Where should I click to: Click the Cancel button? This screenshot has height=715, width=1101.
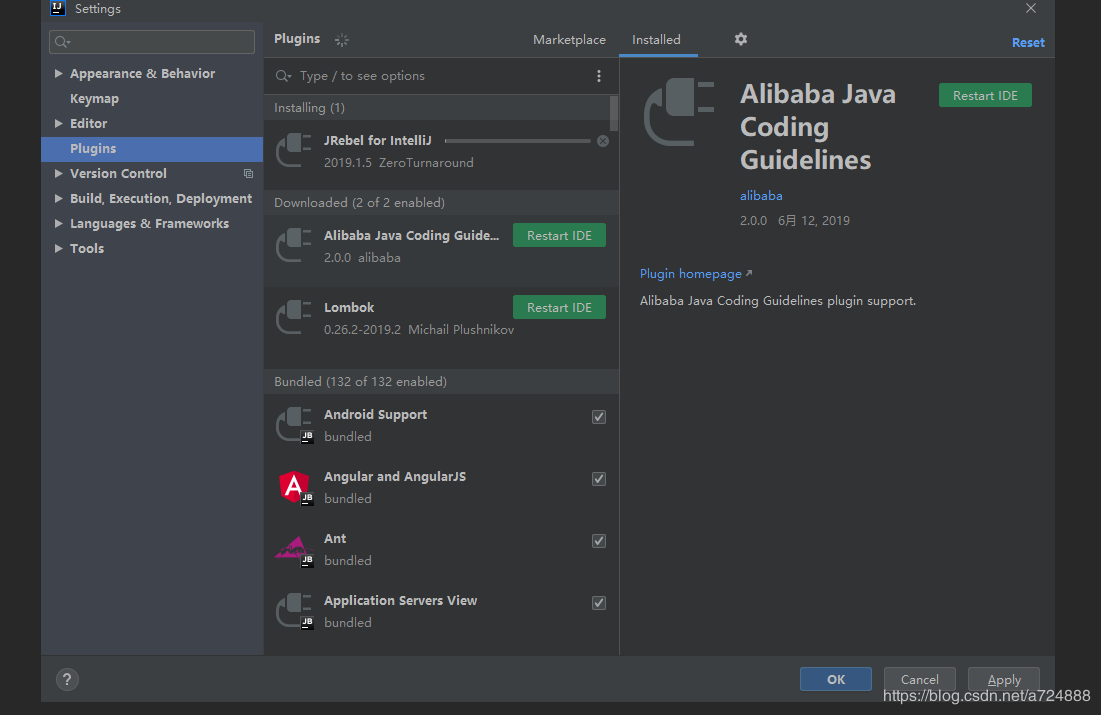pyautogui.click(x=919, y=679)
